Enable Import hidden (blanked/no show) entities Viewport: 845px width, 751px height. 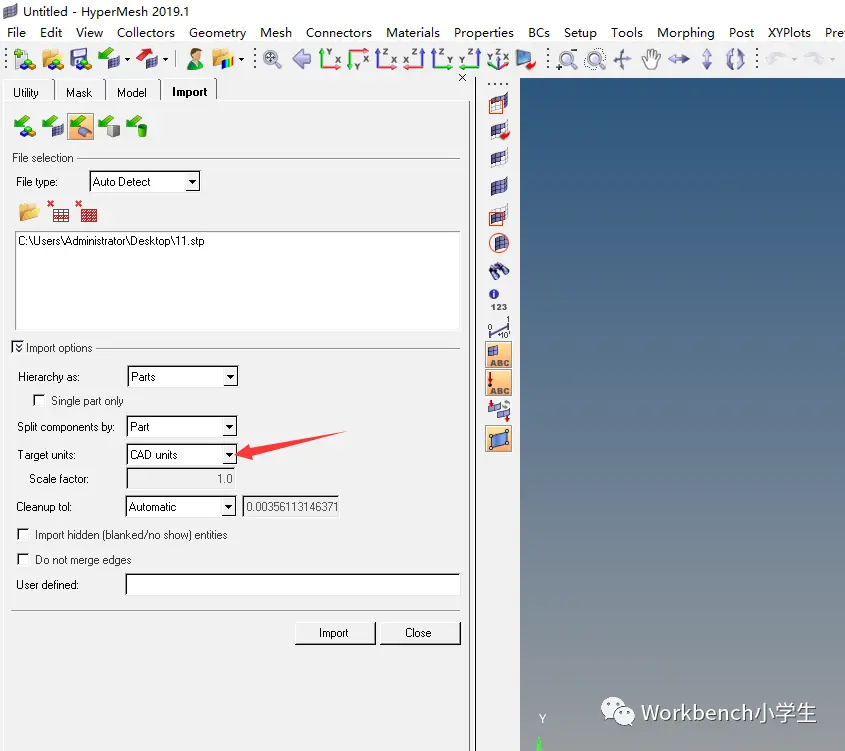pos(23,534)
